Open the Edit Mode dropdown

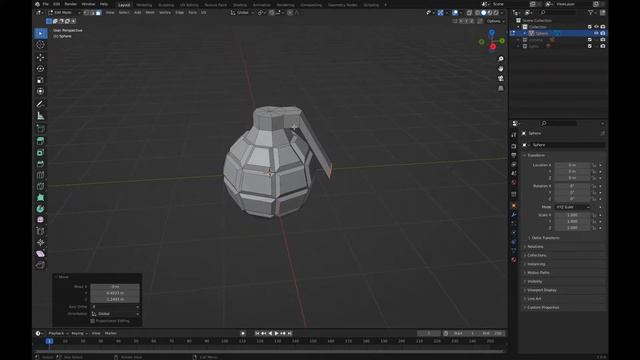tap(64, 13)
